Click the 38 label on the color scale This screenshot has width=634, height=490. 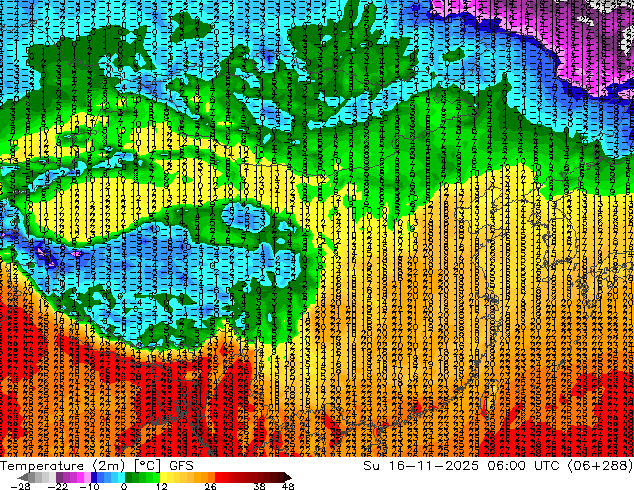pyautogui.click(x=260, y=486)
